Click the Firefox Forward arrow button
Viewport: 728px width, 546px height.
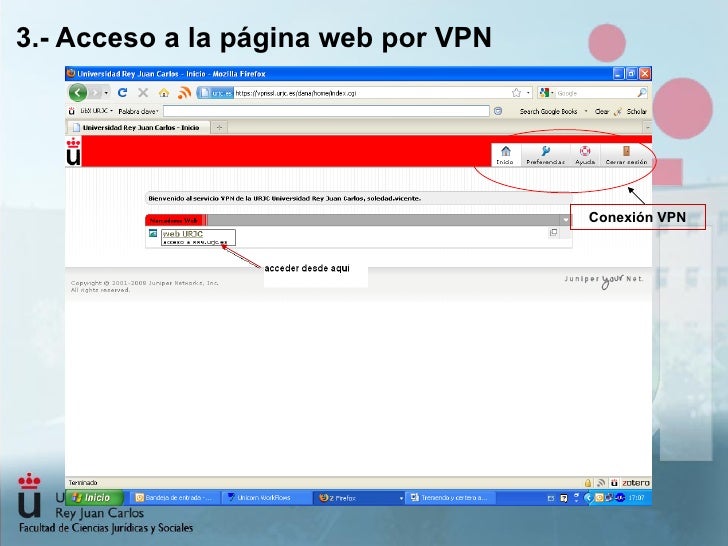click(95, 93)
